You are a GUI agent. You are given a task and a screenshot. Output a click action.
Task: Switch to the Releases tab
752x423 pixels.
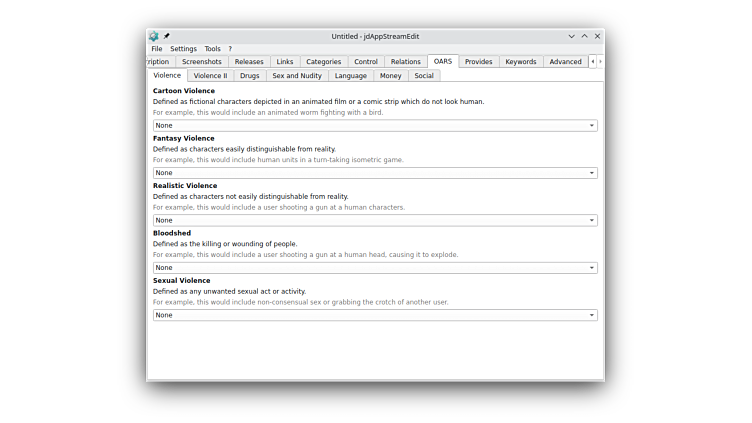249,62
